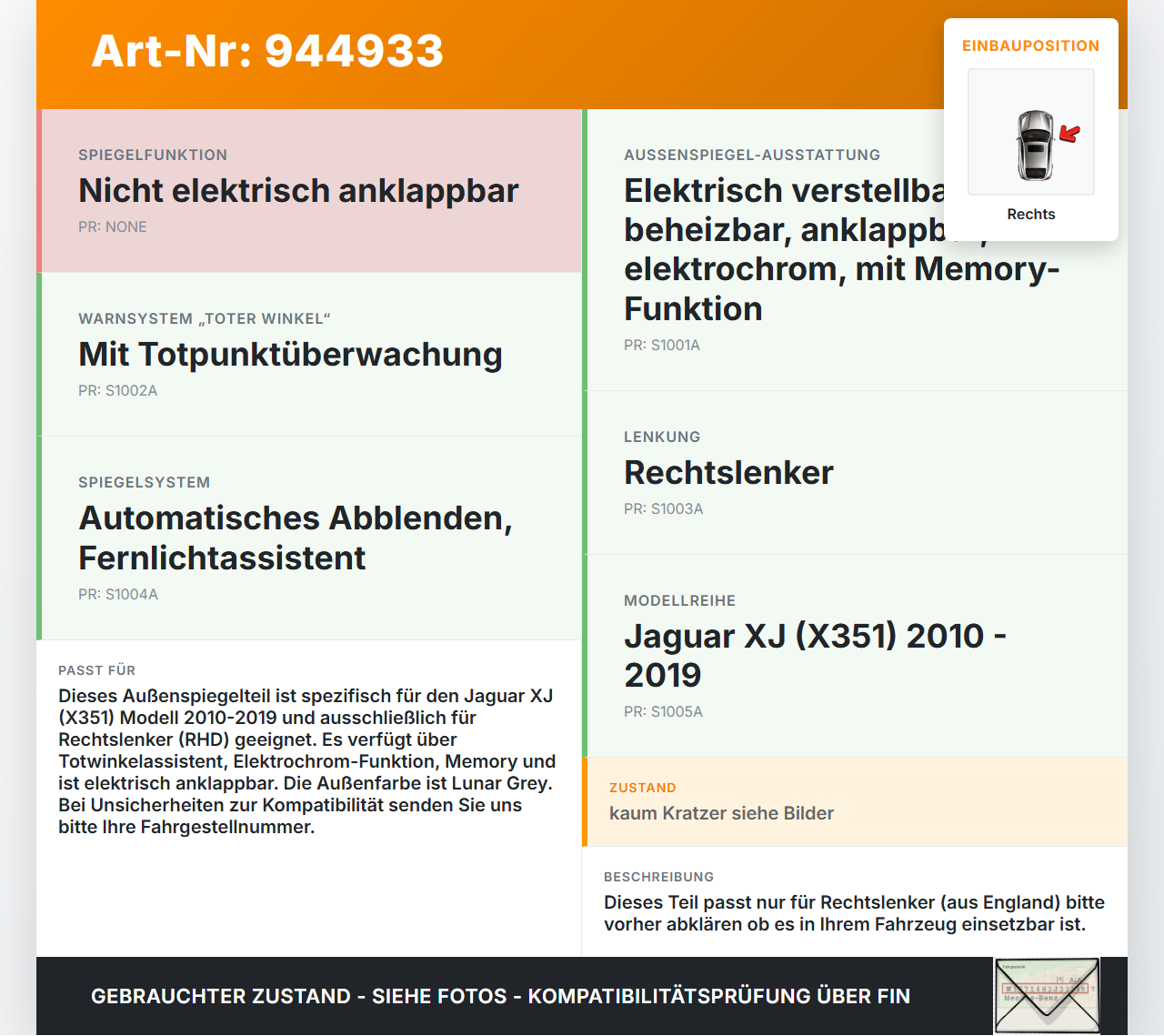Click the EINBAUPOSITION label
1164x1036 pixels.
(1031, 45)
